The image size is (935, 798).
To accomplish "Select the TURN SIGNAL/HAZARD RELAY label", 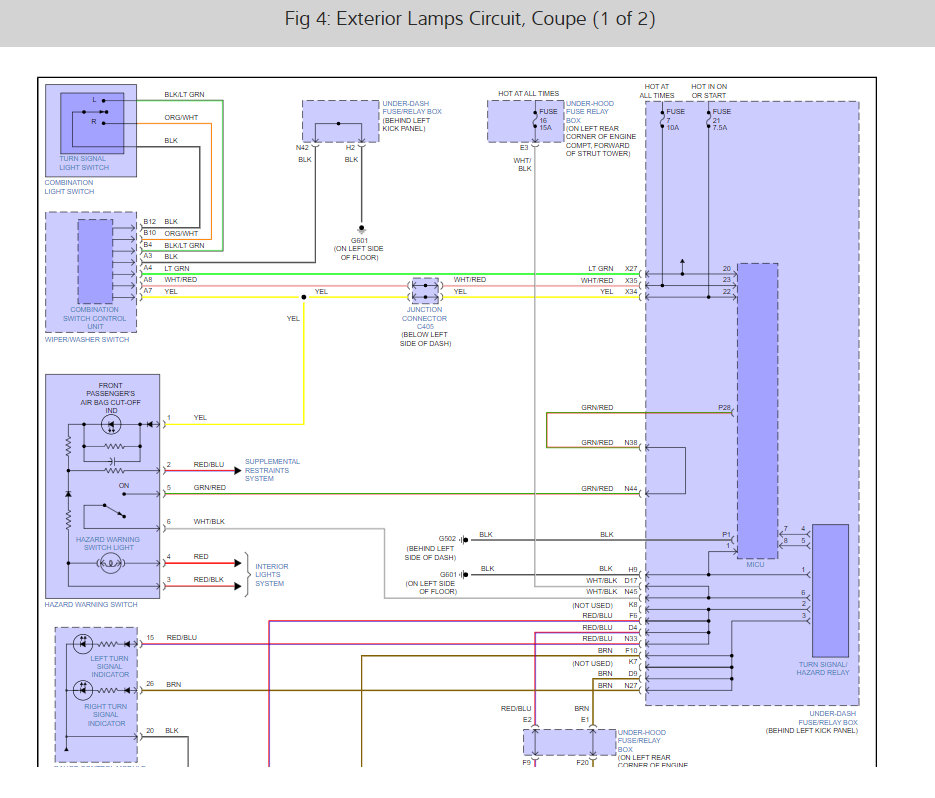I will point(823,668).
